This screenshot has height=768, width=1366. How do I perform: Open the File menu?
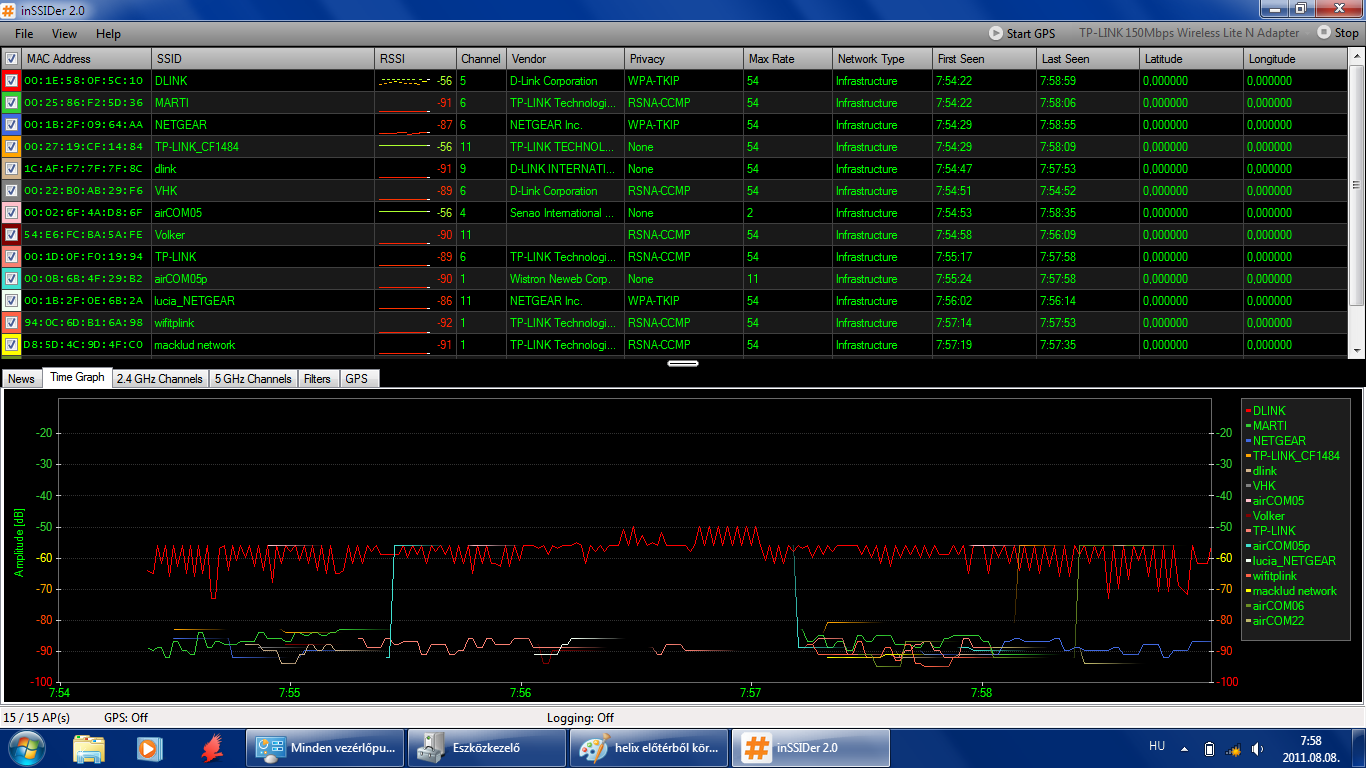click(24, 34)
